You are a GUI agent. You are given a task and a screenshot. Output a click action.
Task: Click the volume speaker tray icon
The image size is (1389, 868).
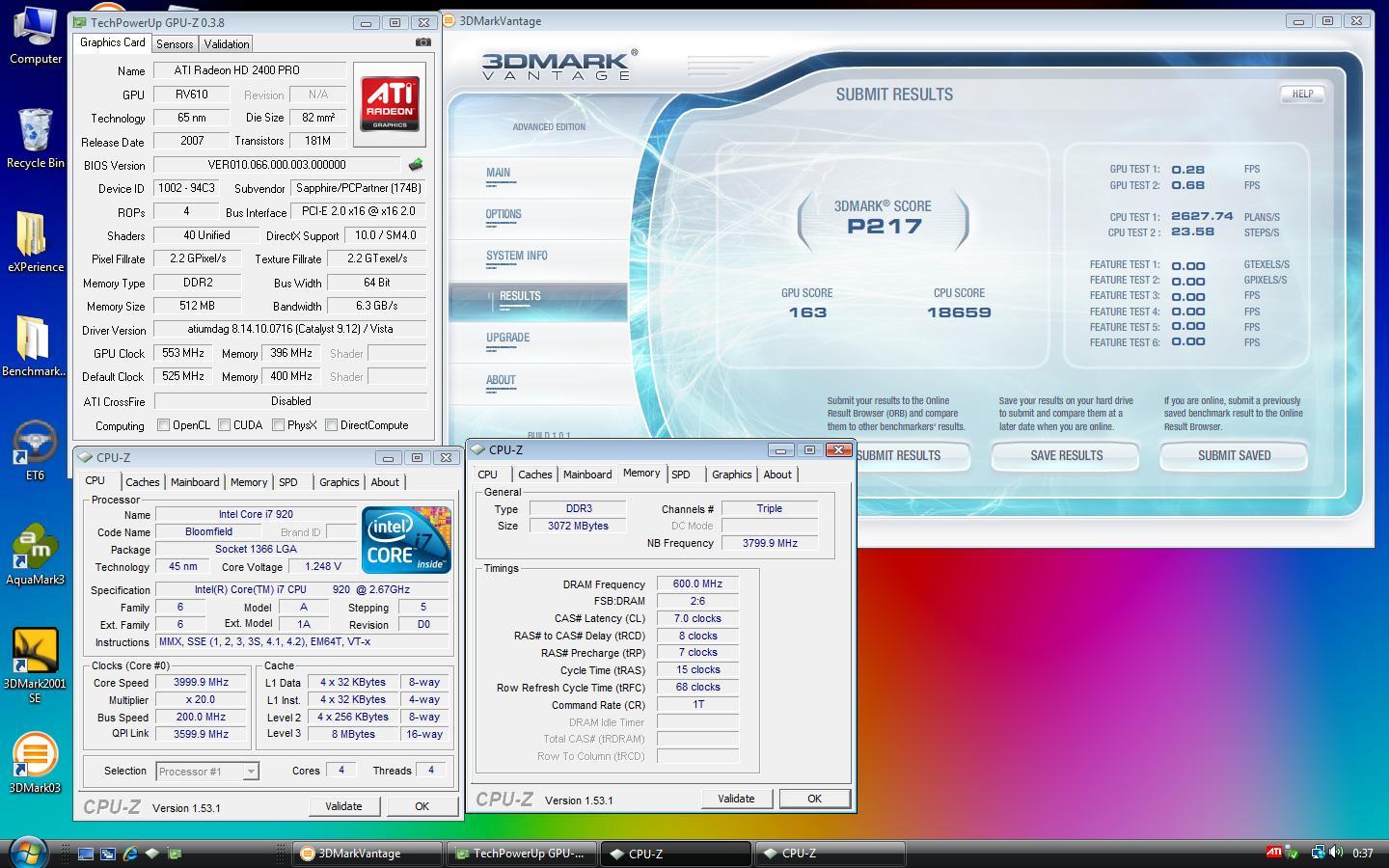coord(1336,853)
